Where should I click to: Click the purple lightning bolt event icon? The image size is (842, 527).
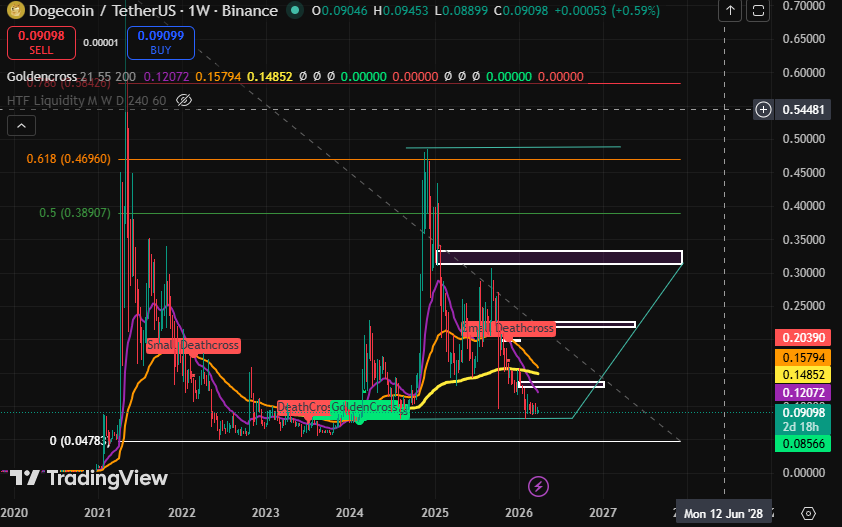538,487
